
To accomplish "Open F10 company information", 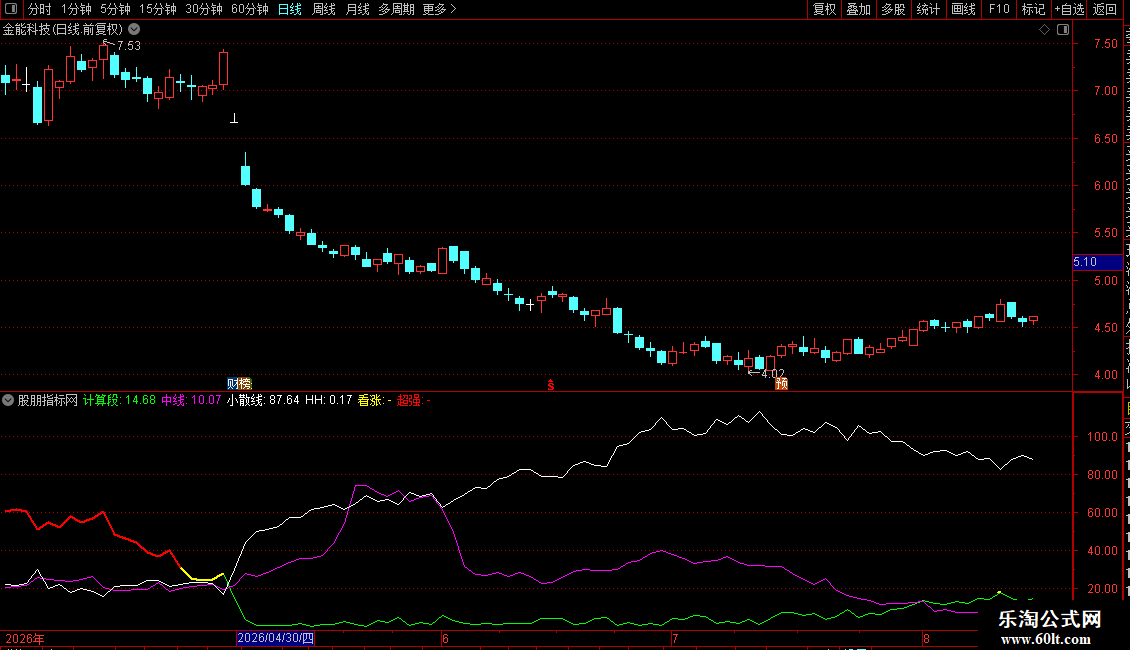I will pyautogui.click(x=999, y=9).
